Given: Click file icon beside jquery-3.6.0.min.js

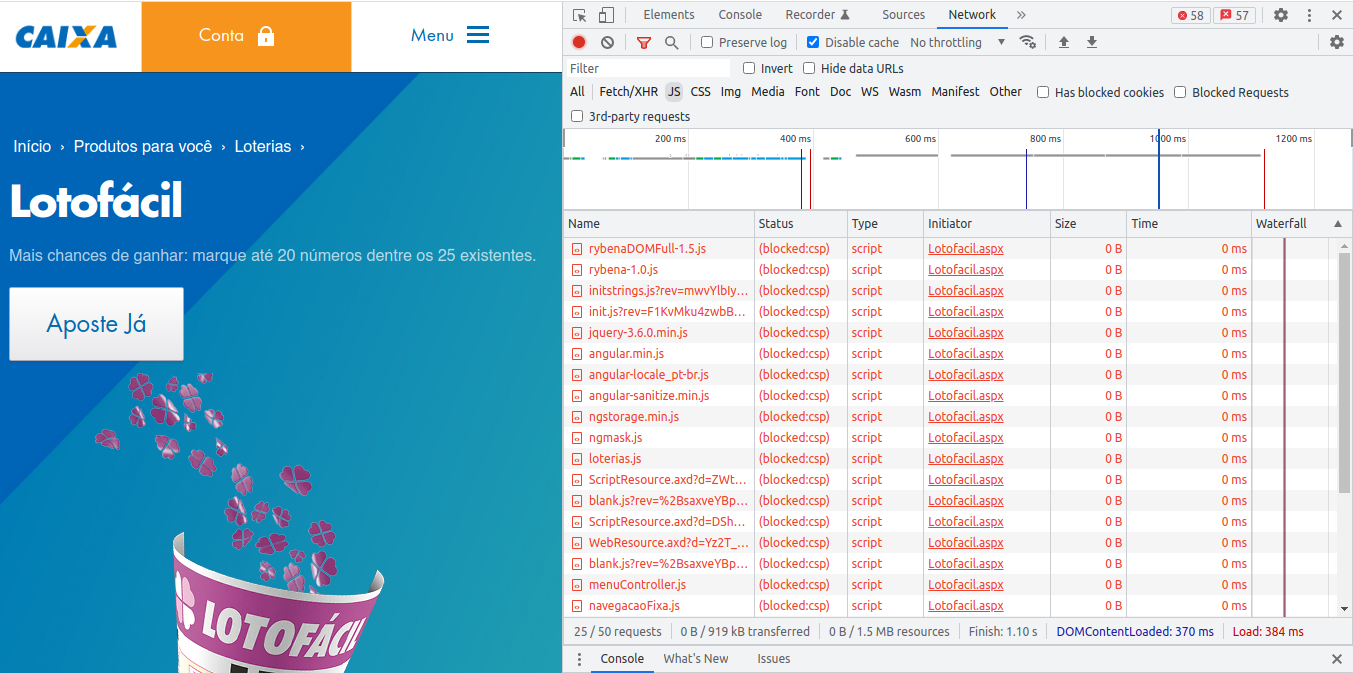Looking at the screenshot, I should [576, 333].
